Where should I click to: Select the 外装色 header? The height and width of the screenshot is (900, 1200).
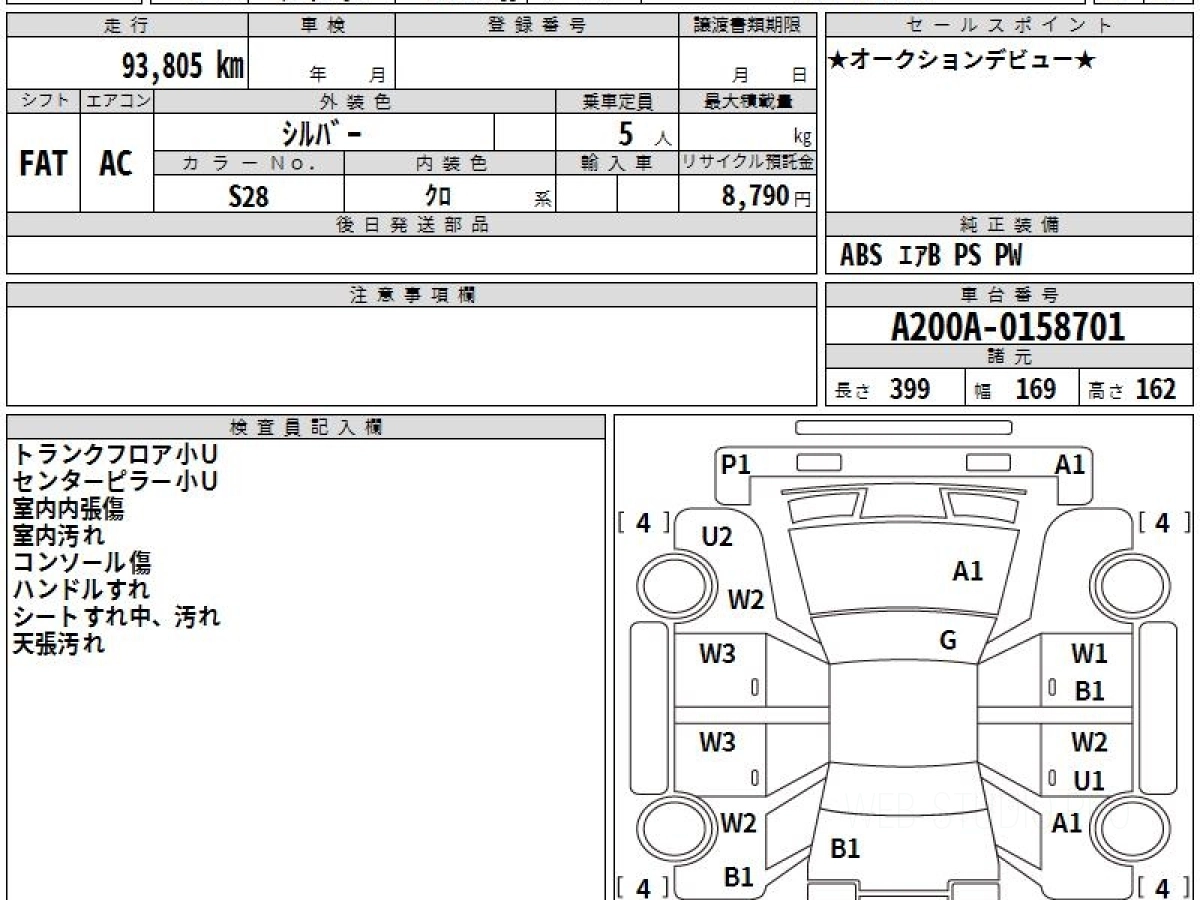[x=355, y=101]
